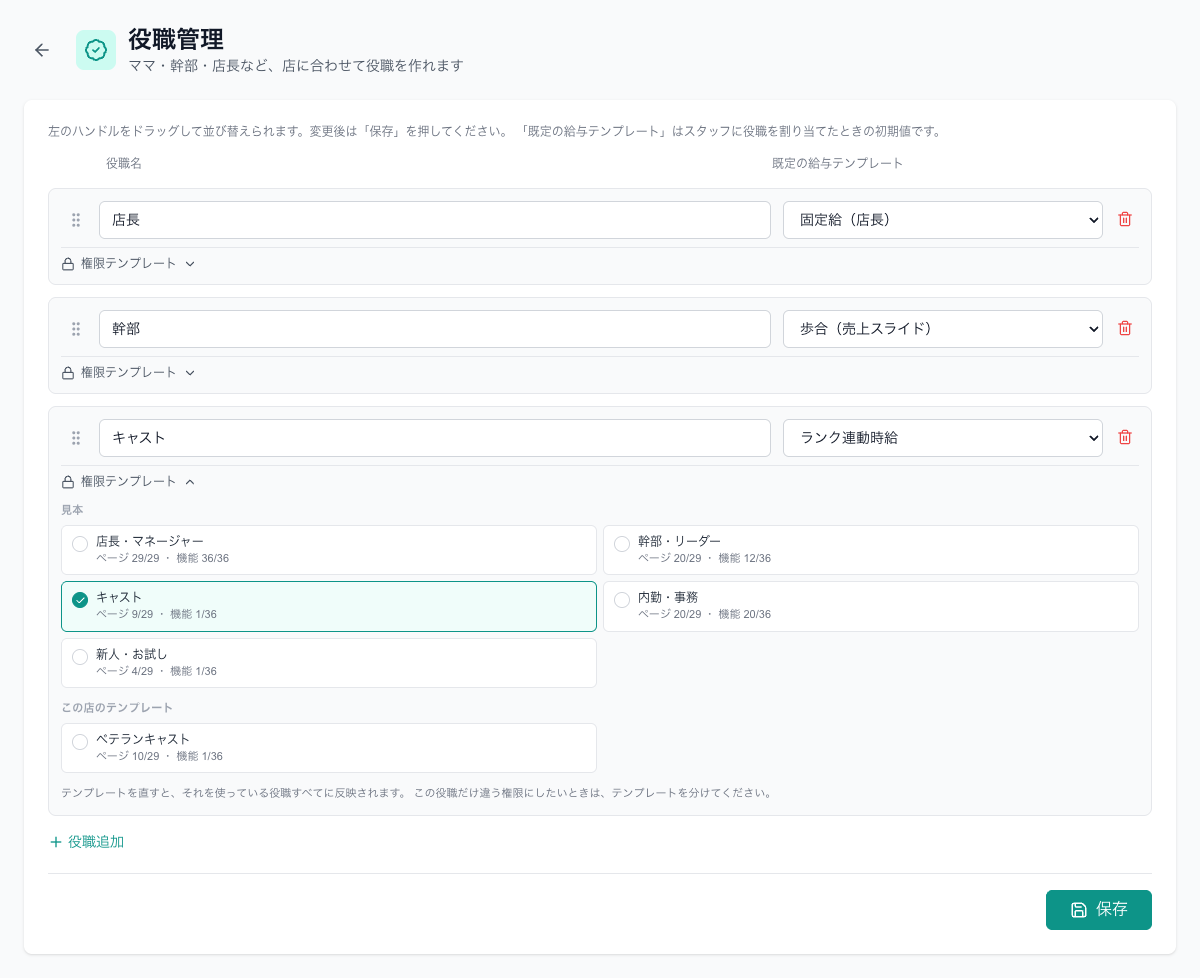1200x978 pixels.
Task: Collapse 権限テンプレート under the キャスト role
Action: pos(128,481)
